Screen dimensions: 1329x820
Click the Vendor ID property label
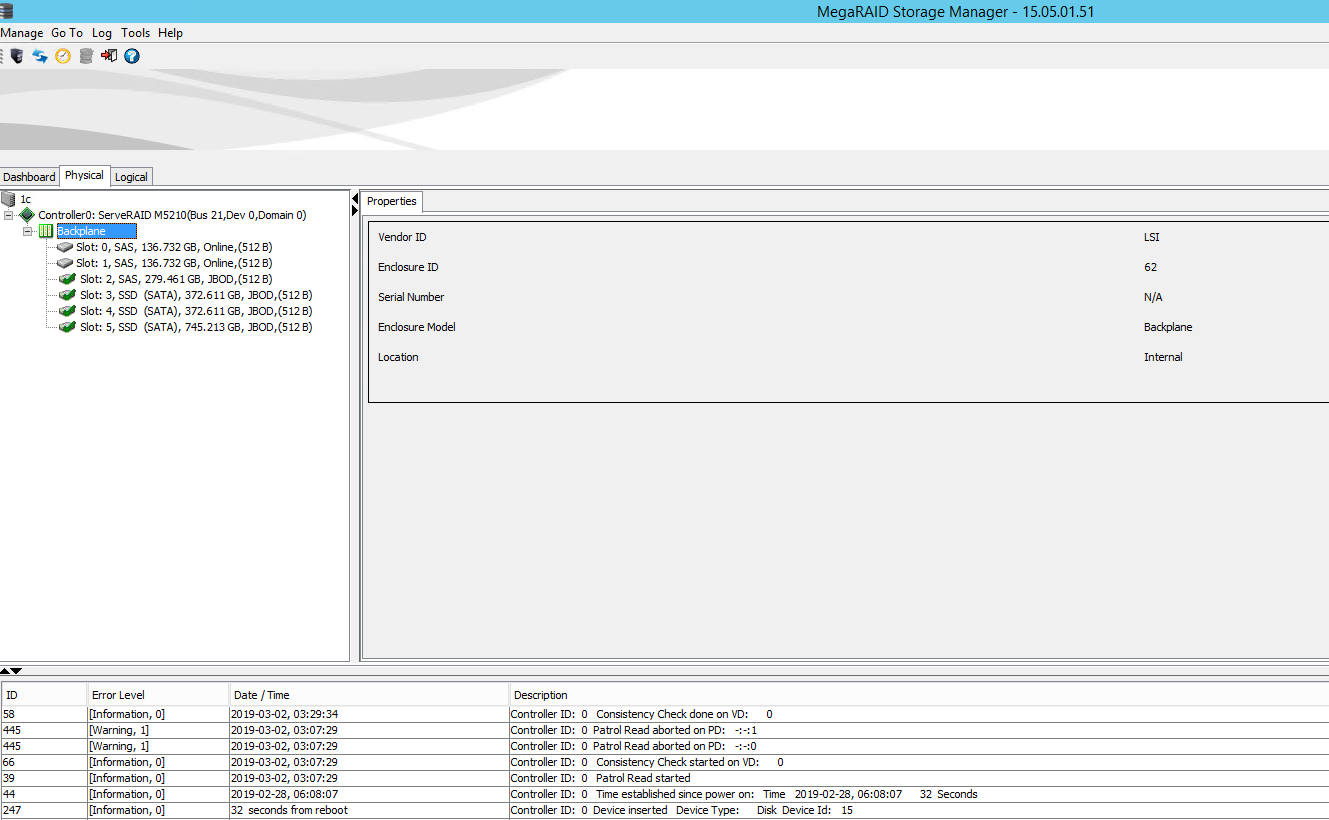[402, 237]
